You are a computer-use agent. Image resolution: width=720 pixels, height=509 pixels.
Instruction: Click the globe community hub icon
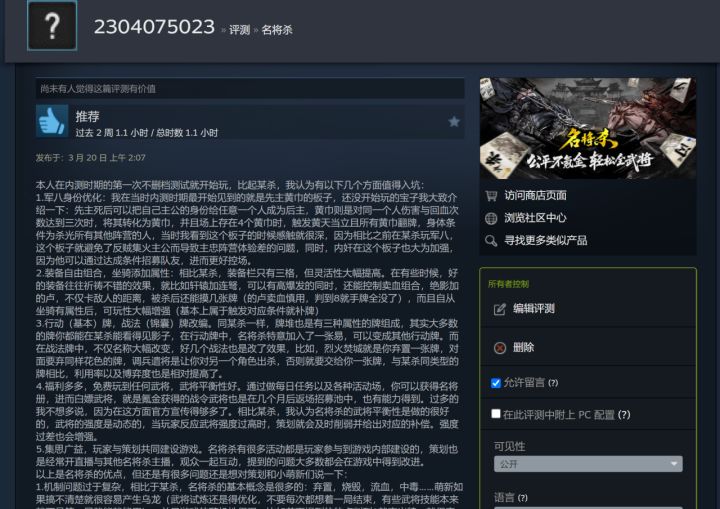[491, 218]
